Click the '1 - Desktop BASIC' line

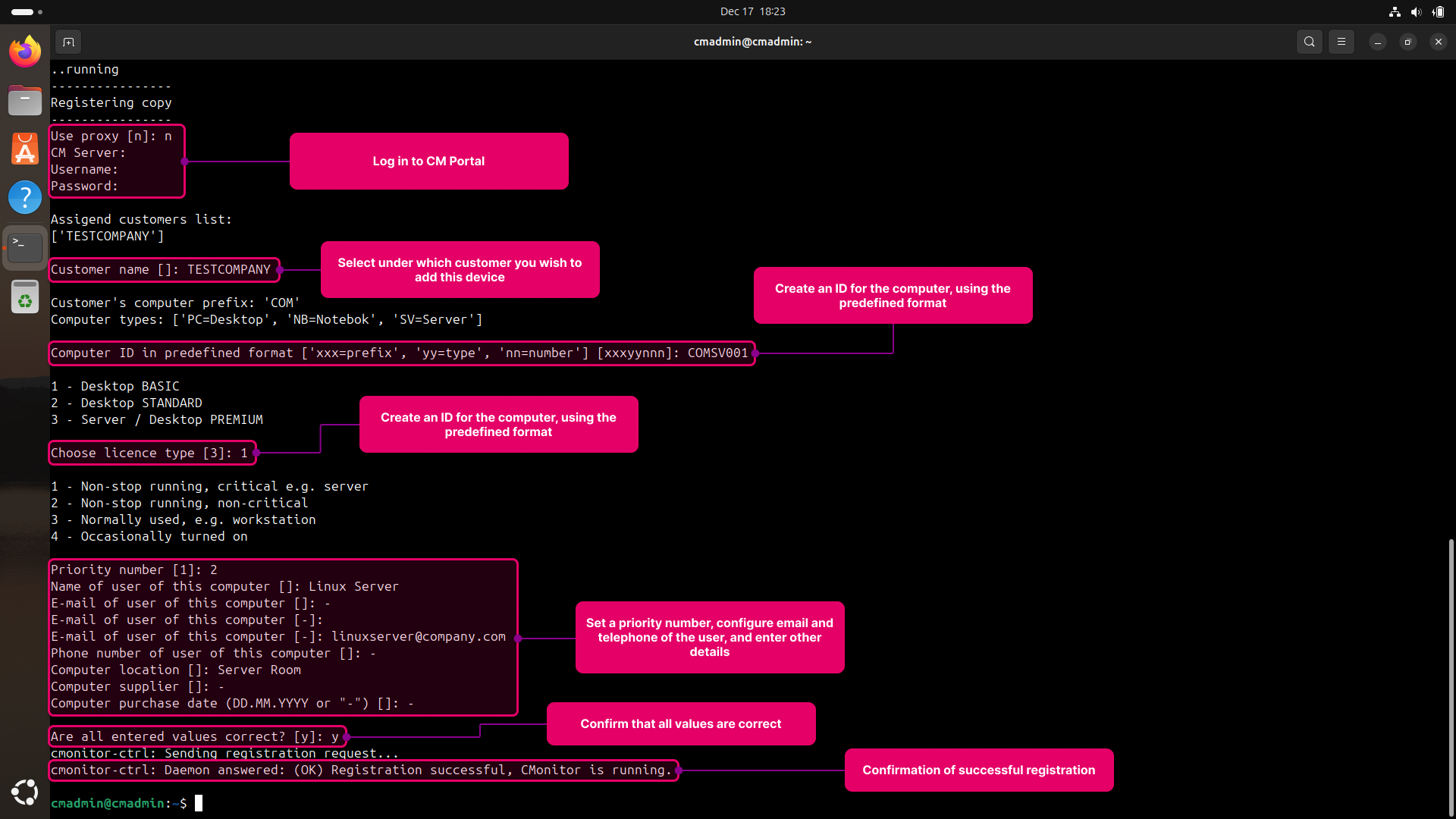tap(115, 386)
